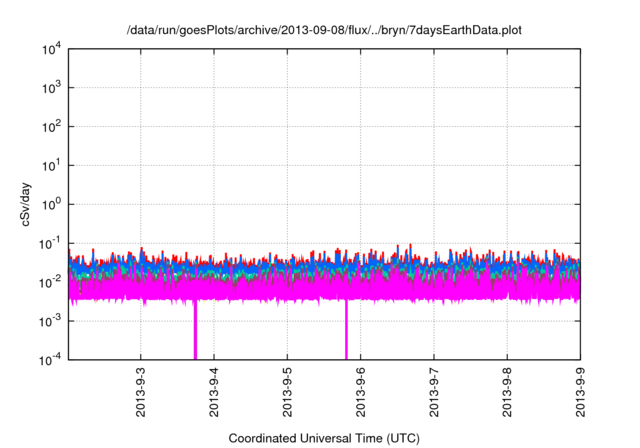Click the magenta dropout spike before 2013-9-4
The width and height of the screenshot is (640, 448).
click(195, 330)
